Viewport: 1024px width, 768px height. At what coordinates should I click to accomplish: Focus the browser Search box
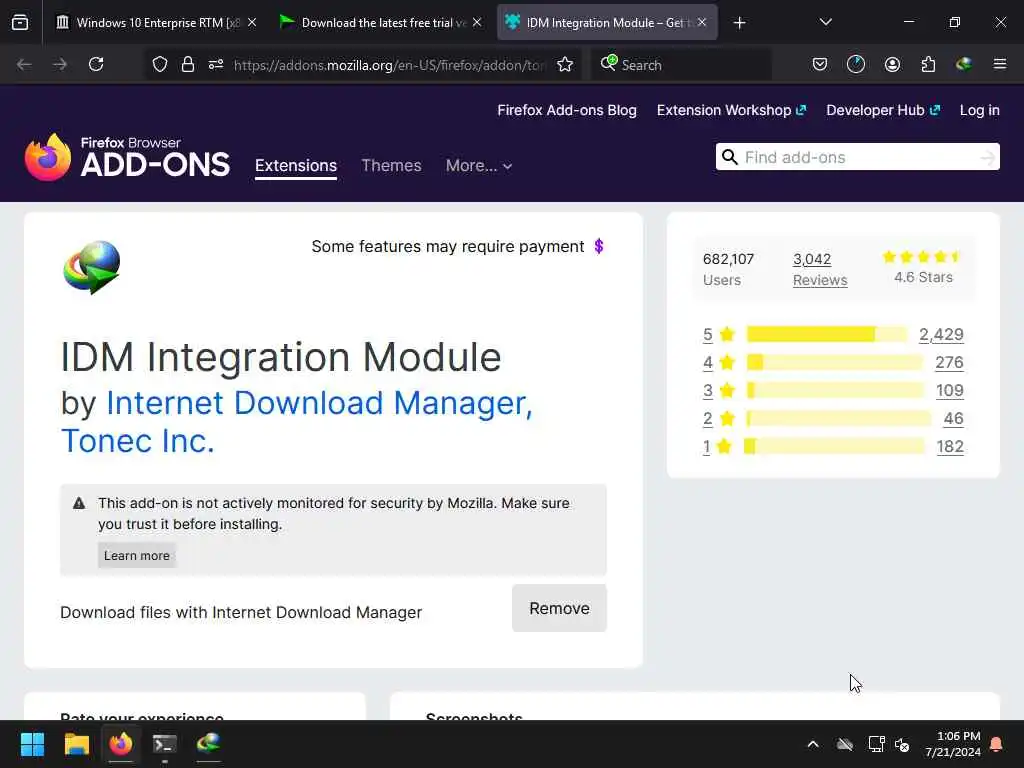tap(681, 65)
